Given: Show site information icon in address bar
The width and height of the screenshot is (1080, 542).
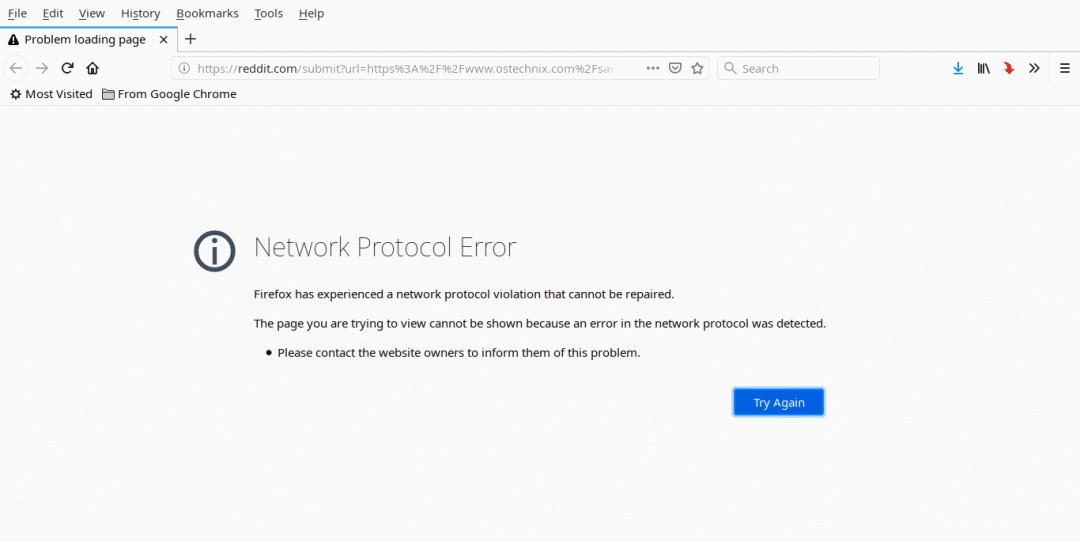Looking at the screenshot, I should click(x=184, y=68).
